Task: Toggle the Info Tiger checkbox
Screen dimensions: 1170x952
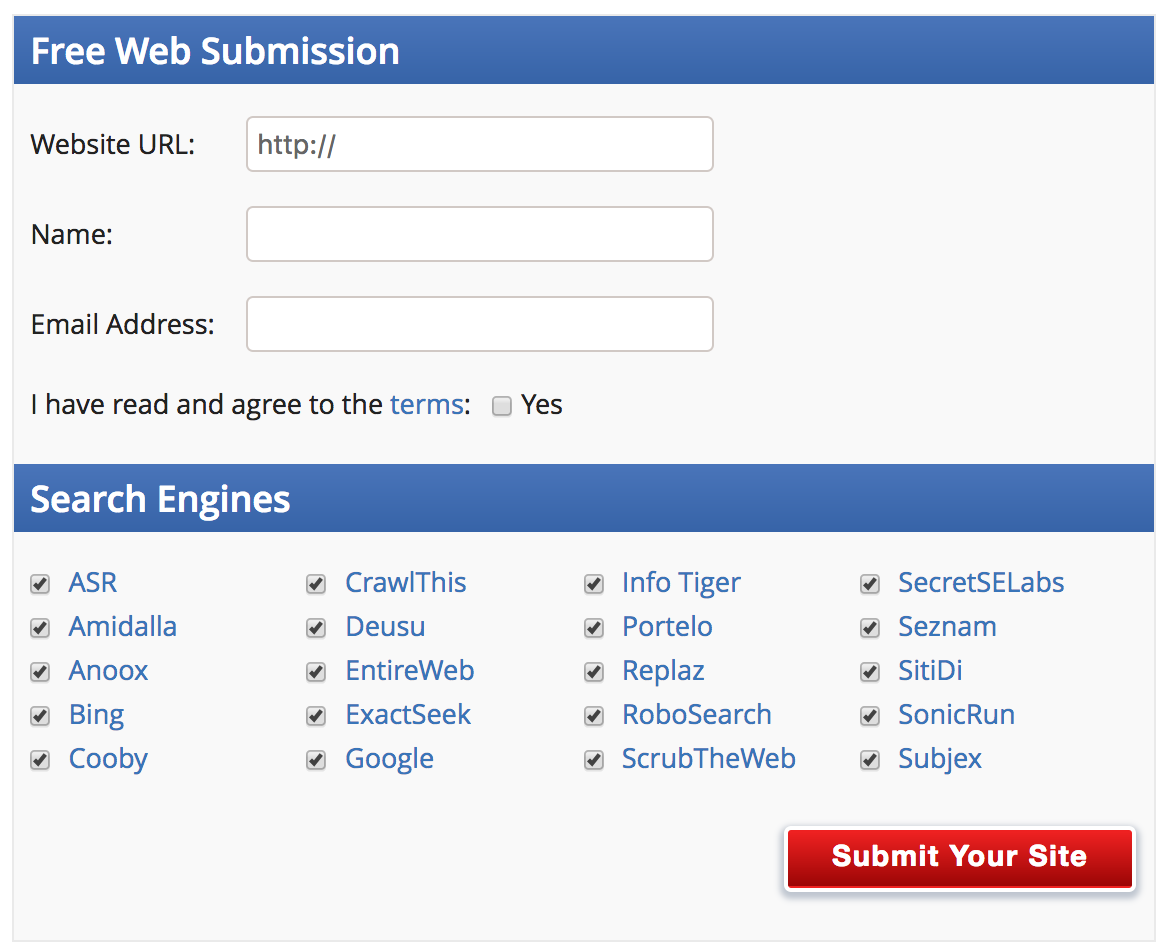Action: 593,583
